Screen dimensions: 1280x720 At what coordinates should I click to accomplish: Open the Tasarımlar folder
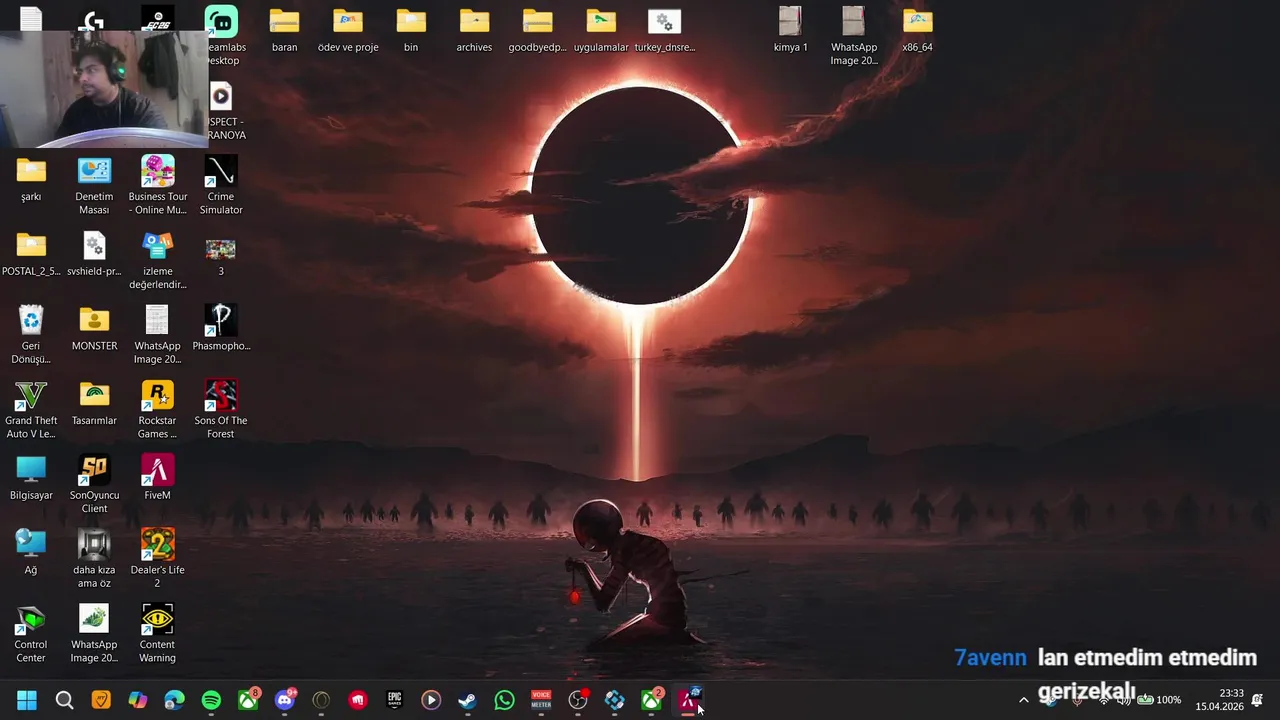point(94,403)
